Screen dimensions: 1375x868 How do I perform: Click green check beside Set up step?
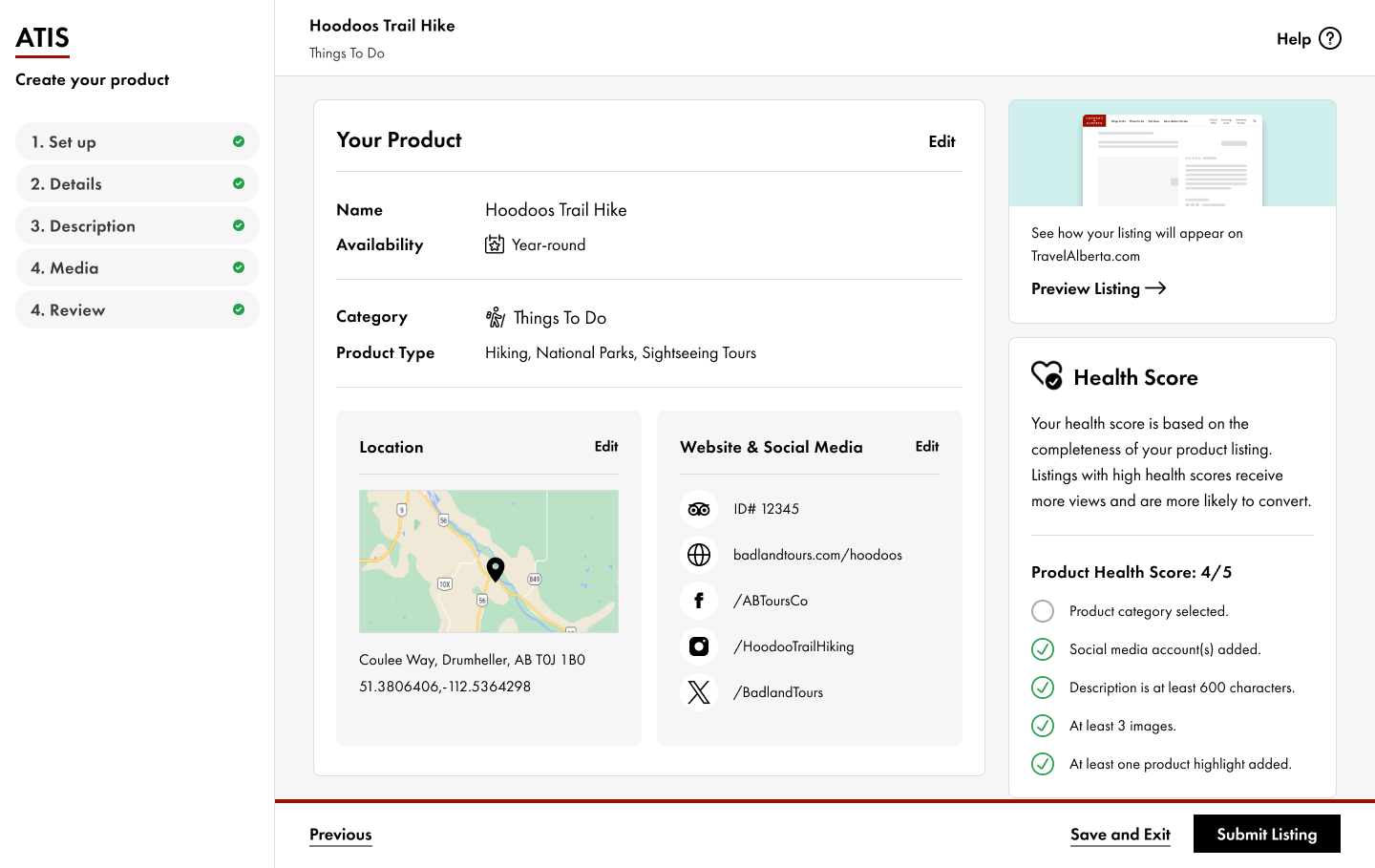[239, 141]
